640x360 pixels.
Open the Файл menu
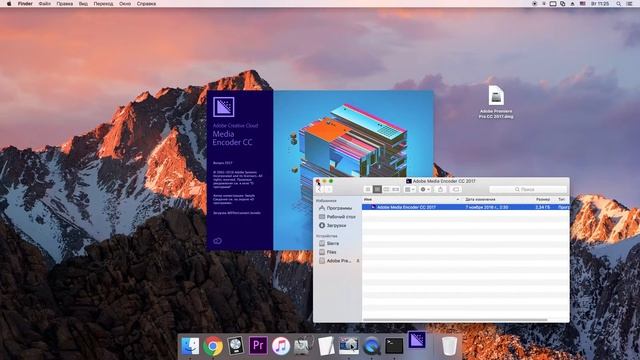coord(44,4)
